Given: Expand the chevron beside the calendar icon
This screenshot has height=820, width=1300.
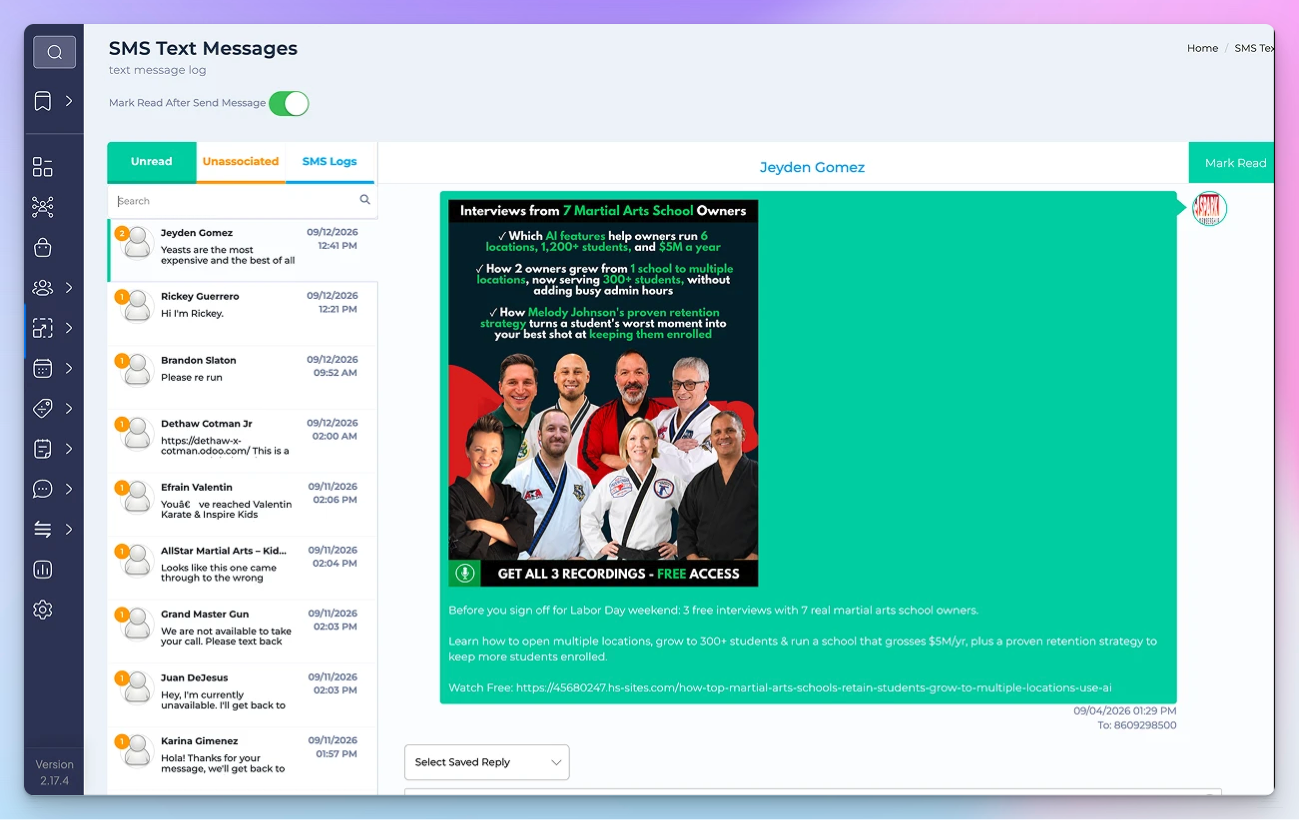Looking at the screenshot, I should point(69,368).
